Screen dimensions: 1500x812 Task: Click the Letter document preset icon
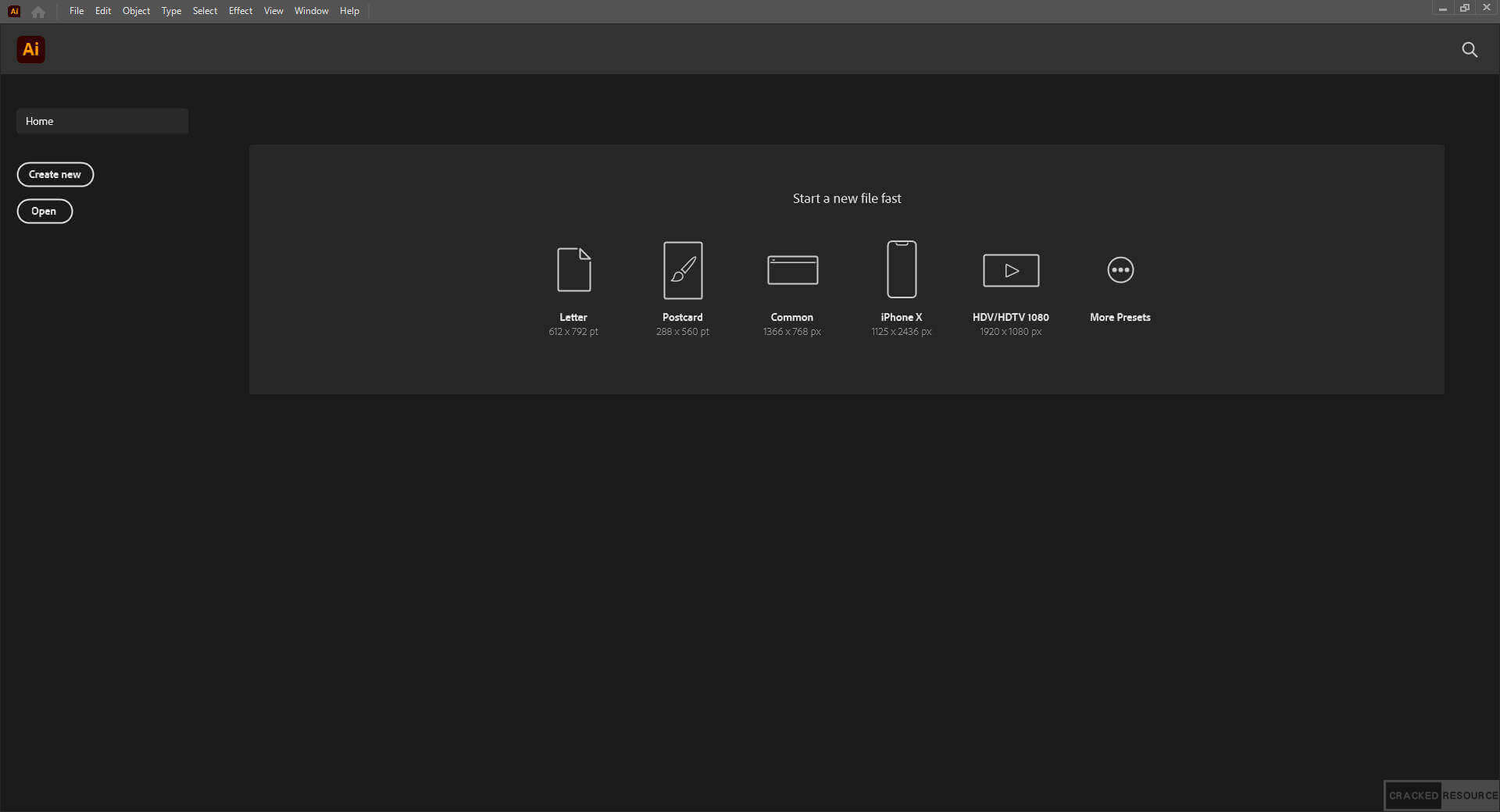point(573,269)
